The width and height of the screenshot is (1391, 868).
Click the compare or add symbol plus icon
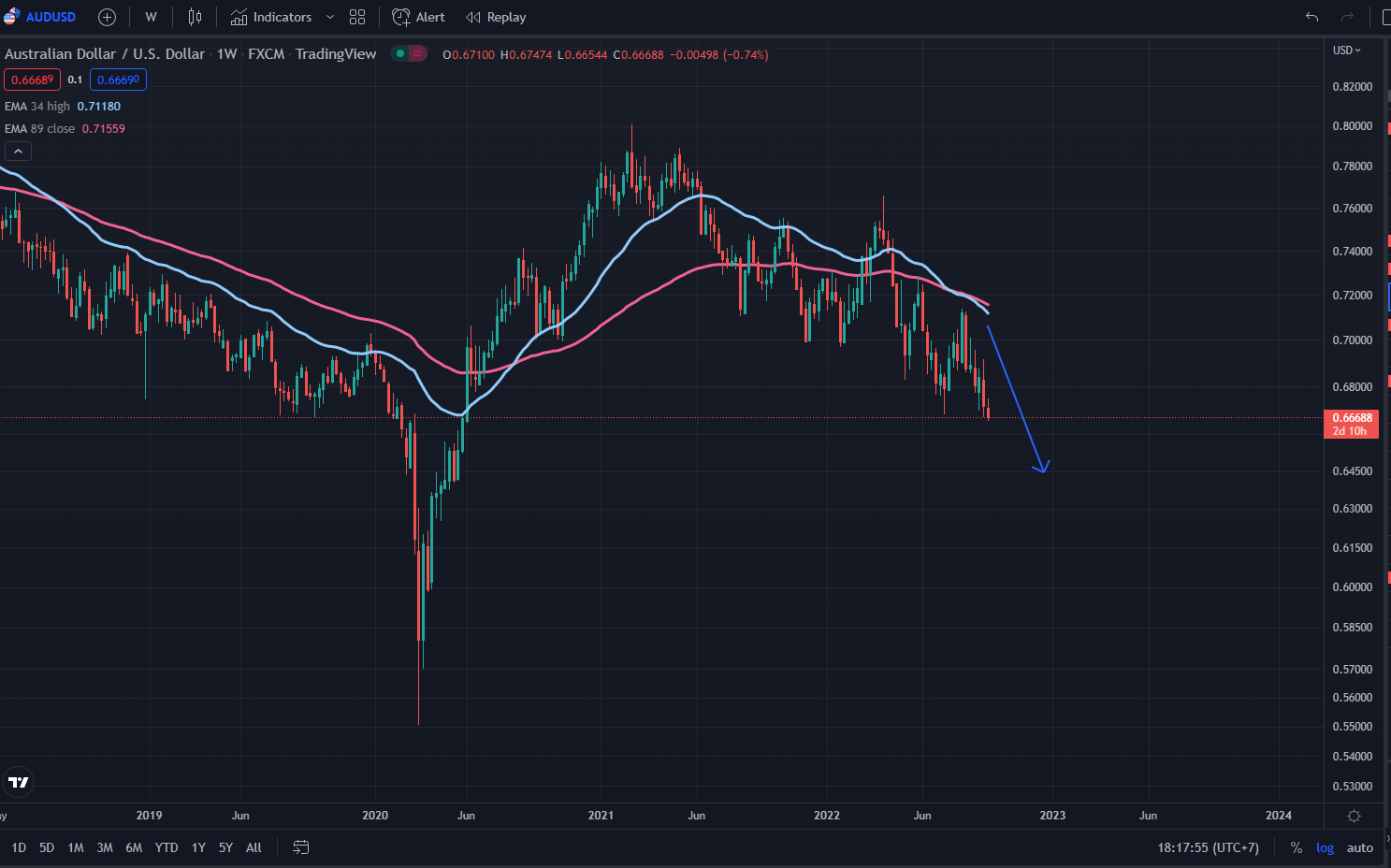[107, 17]
